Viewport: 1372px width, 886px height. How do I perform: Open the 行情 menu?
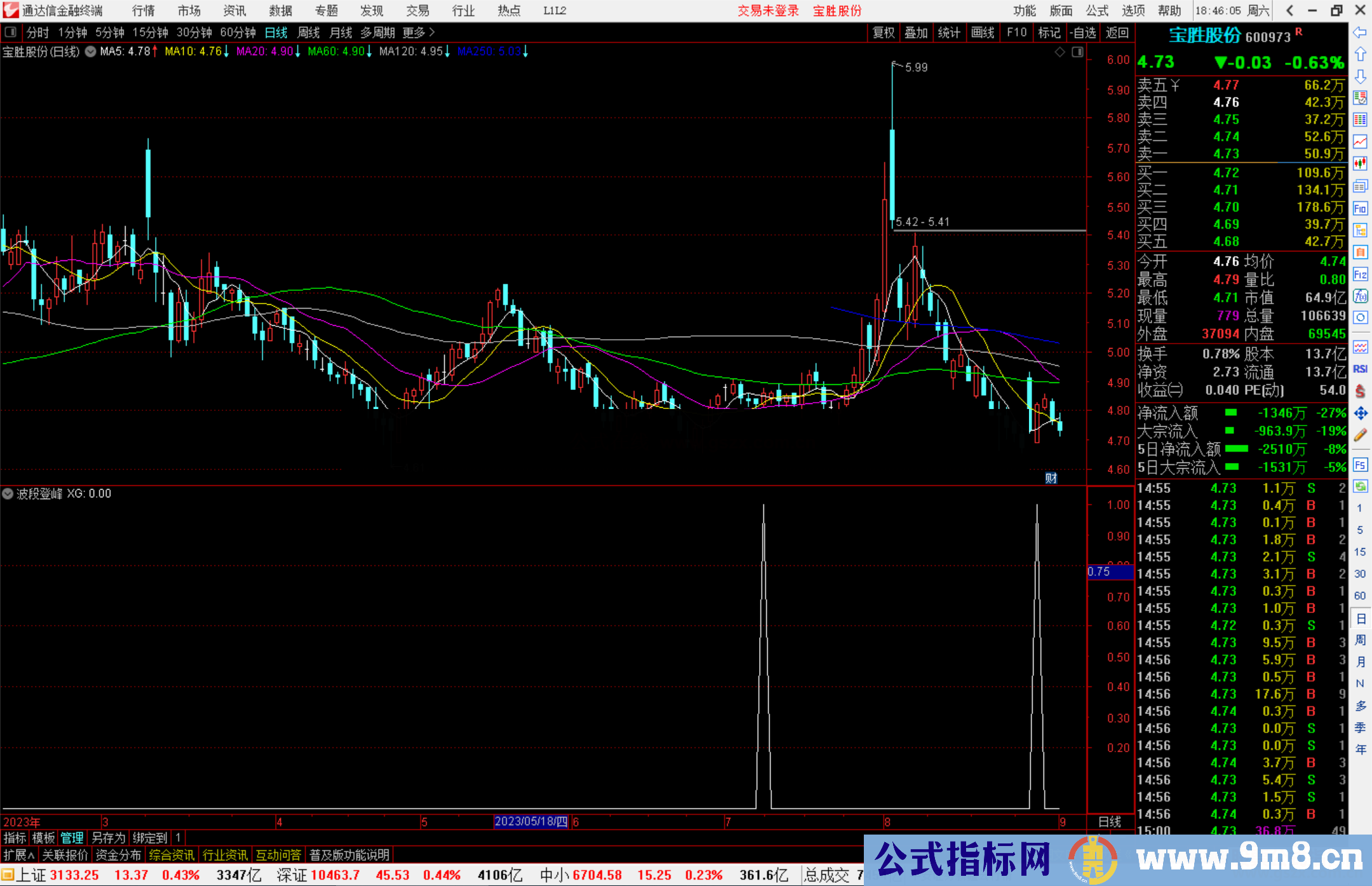[x=144, y=11]
